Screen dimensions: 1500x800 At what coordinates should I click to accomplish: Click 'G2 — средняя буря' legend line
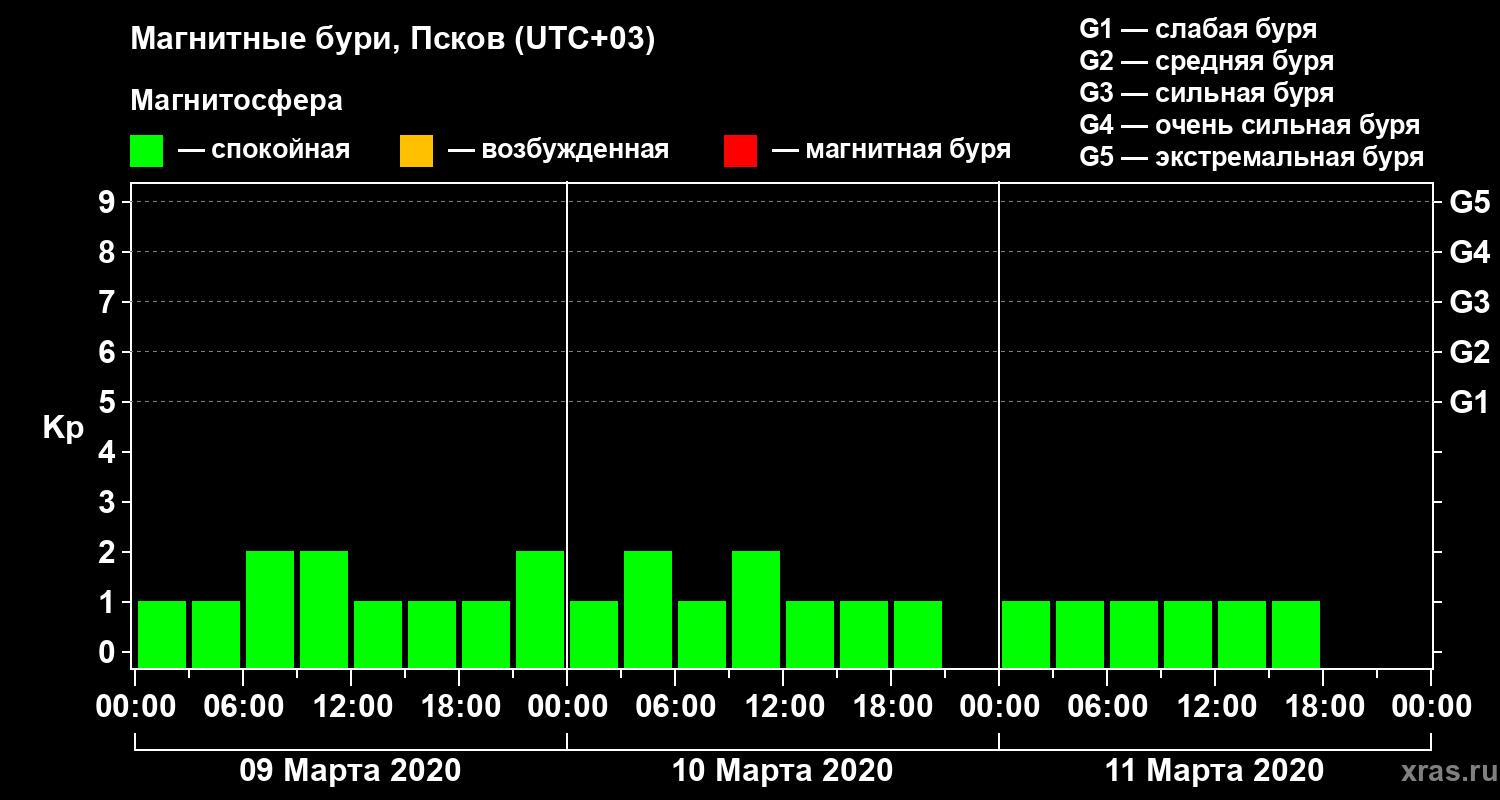pyautogui.click(x=1207, y=61)
